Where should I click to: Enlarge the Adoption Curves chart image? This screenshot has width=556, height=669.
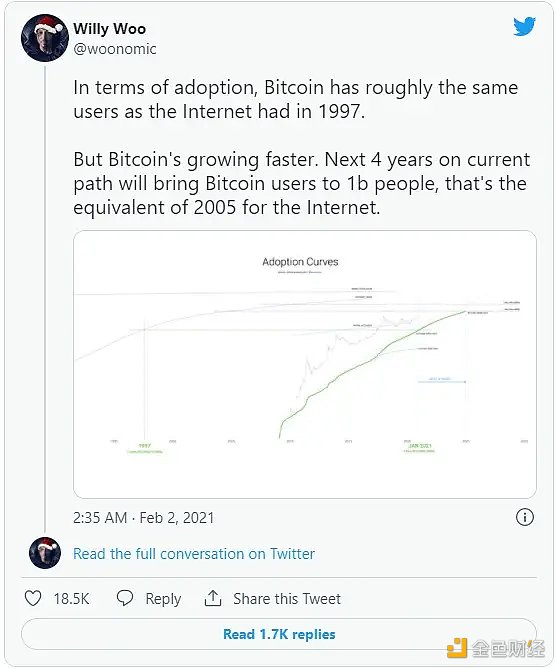click(305, 364)
